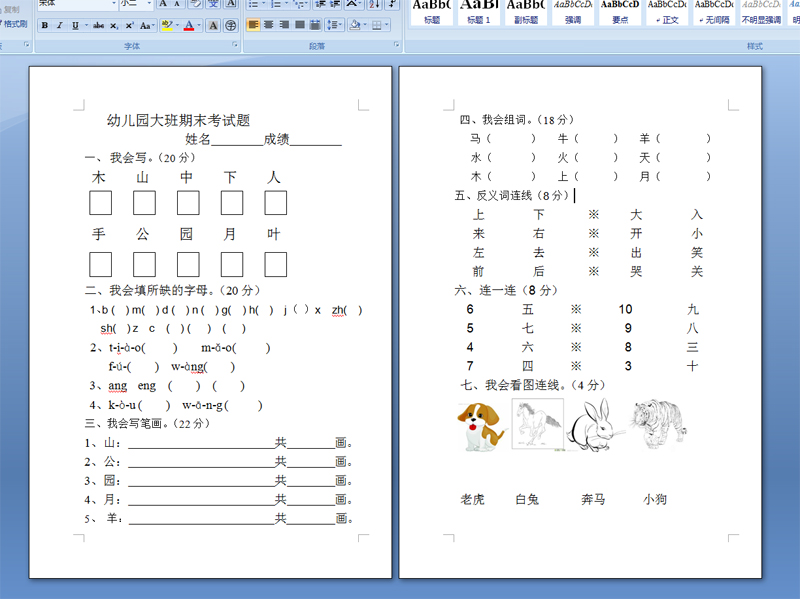
Task: Select the puppy picture
Action: click(481, 425)
